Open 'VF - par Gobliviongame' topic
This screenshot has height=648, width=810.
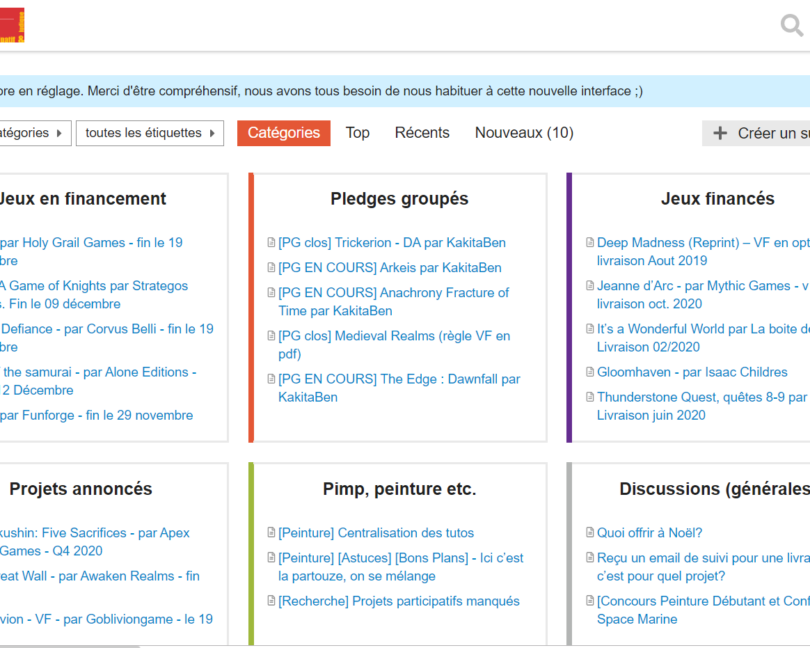106,619
